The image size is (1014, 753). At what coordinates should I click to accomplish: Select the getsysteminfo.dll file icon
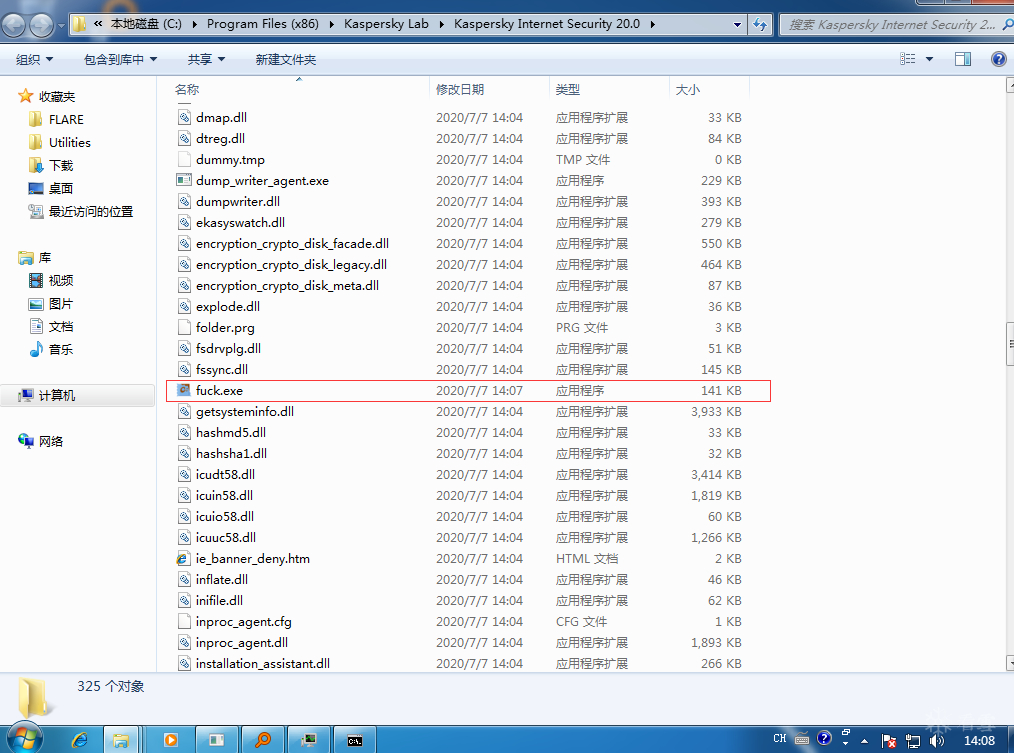184,411
